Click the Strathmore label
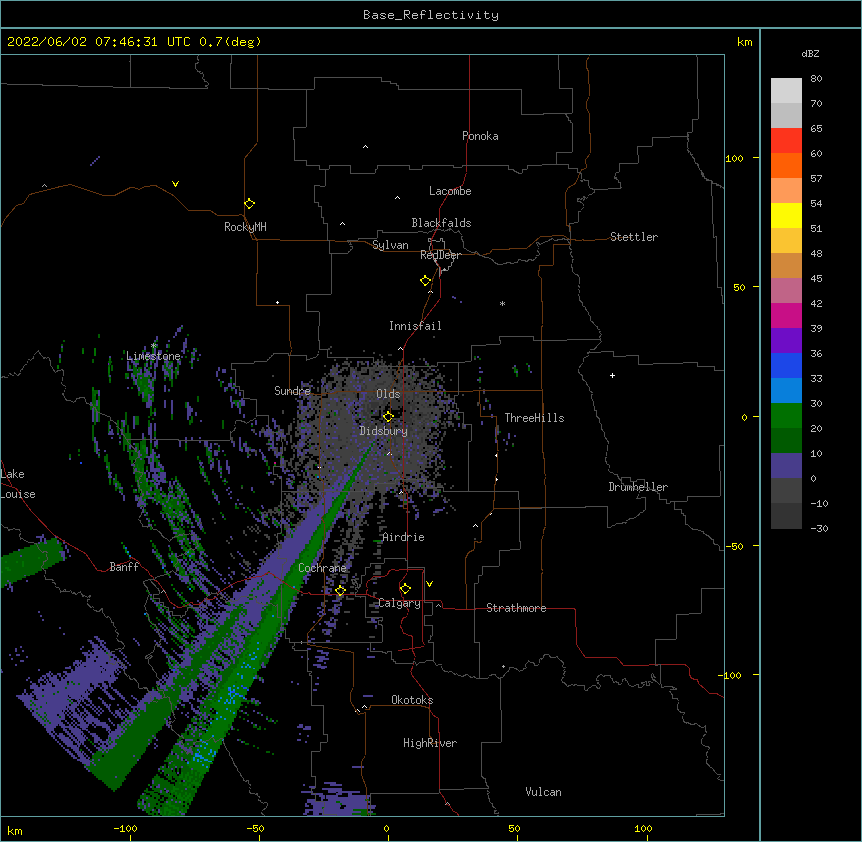The width and height of the screenshot is (862, 842). (516, 608)
